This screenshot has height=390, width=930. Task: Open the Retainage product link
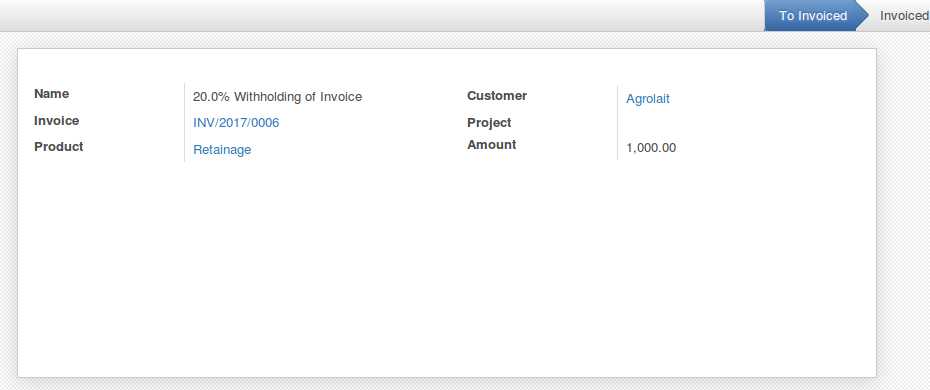pos(222,149)
